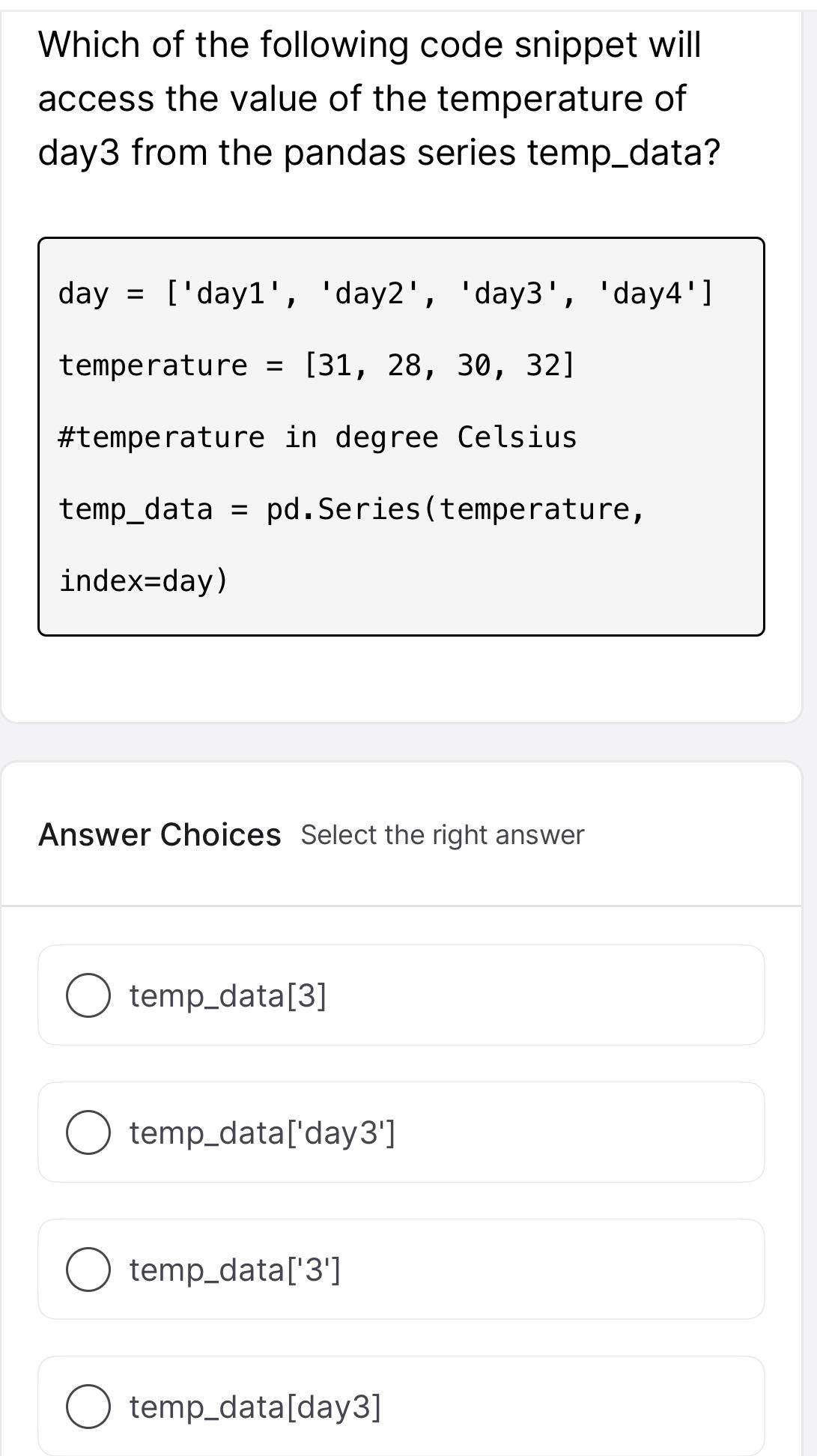Click the Answer Choices heading

point(158,834)
